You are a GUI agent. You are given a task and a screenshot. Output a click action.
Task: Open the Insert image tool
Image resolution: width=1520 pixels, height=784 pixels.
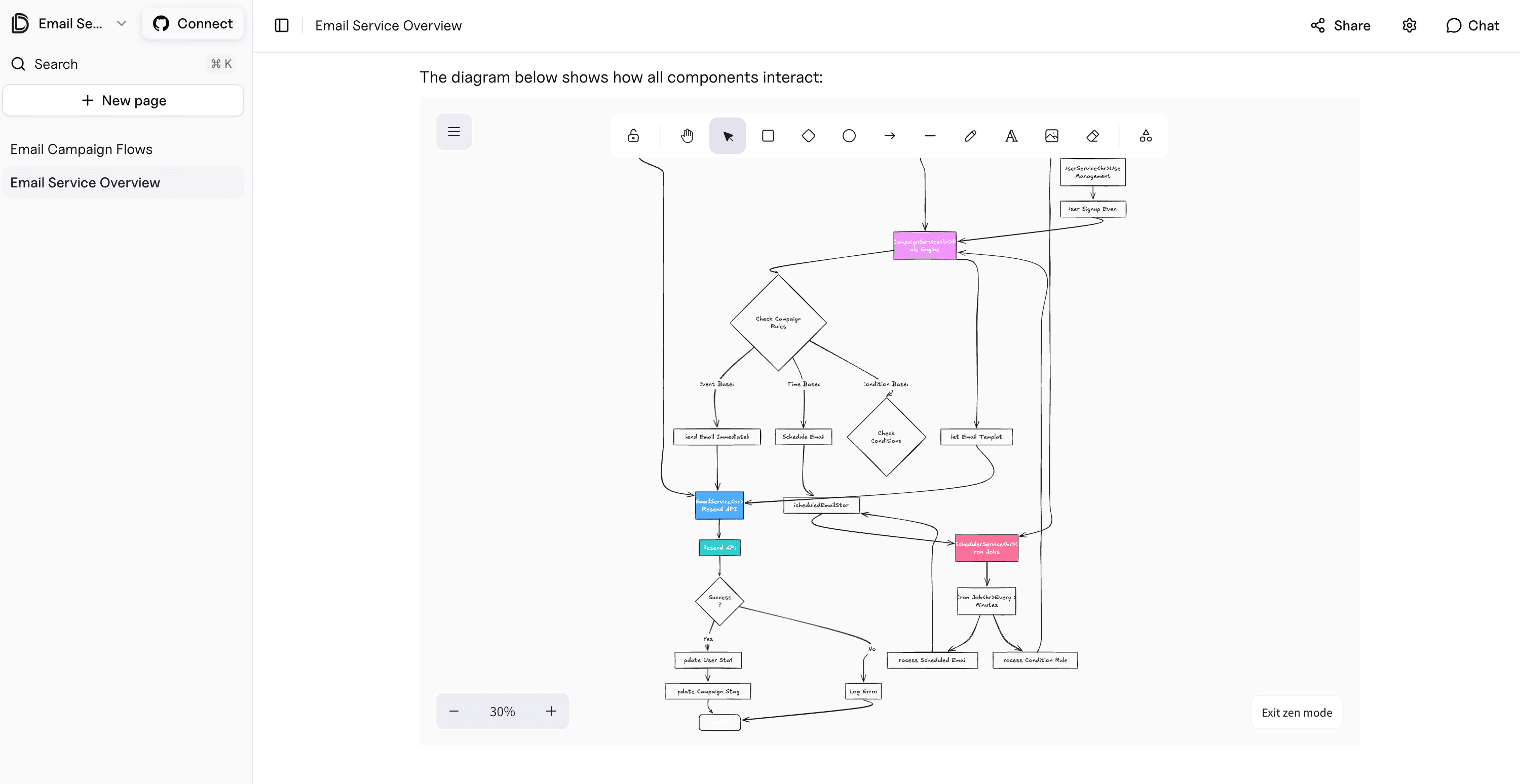(x=1051, y=136)
